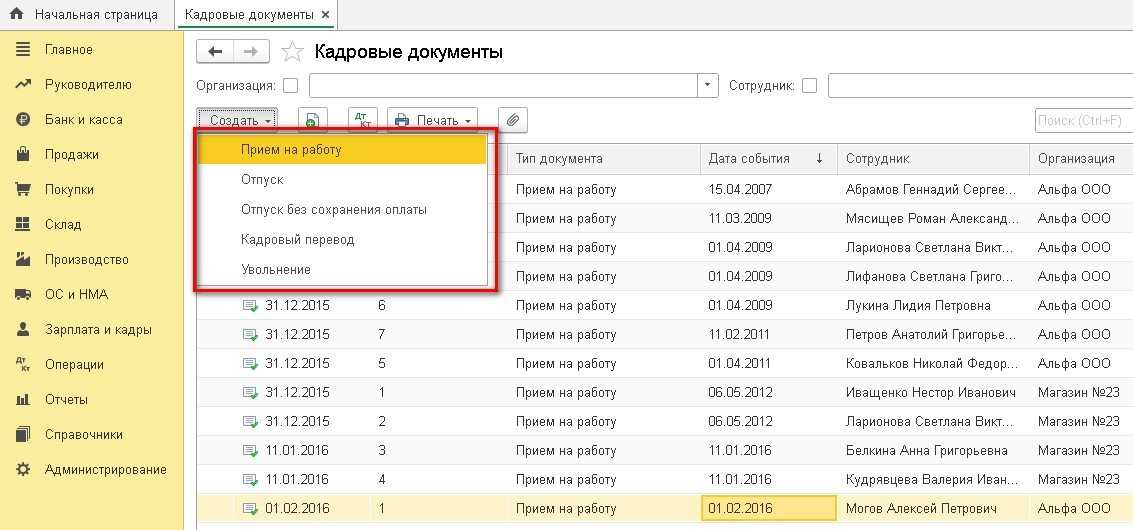Select Прием на работу from the menu
1133x530 pixels.
click(291, 150)
